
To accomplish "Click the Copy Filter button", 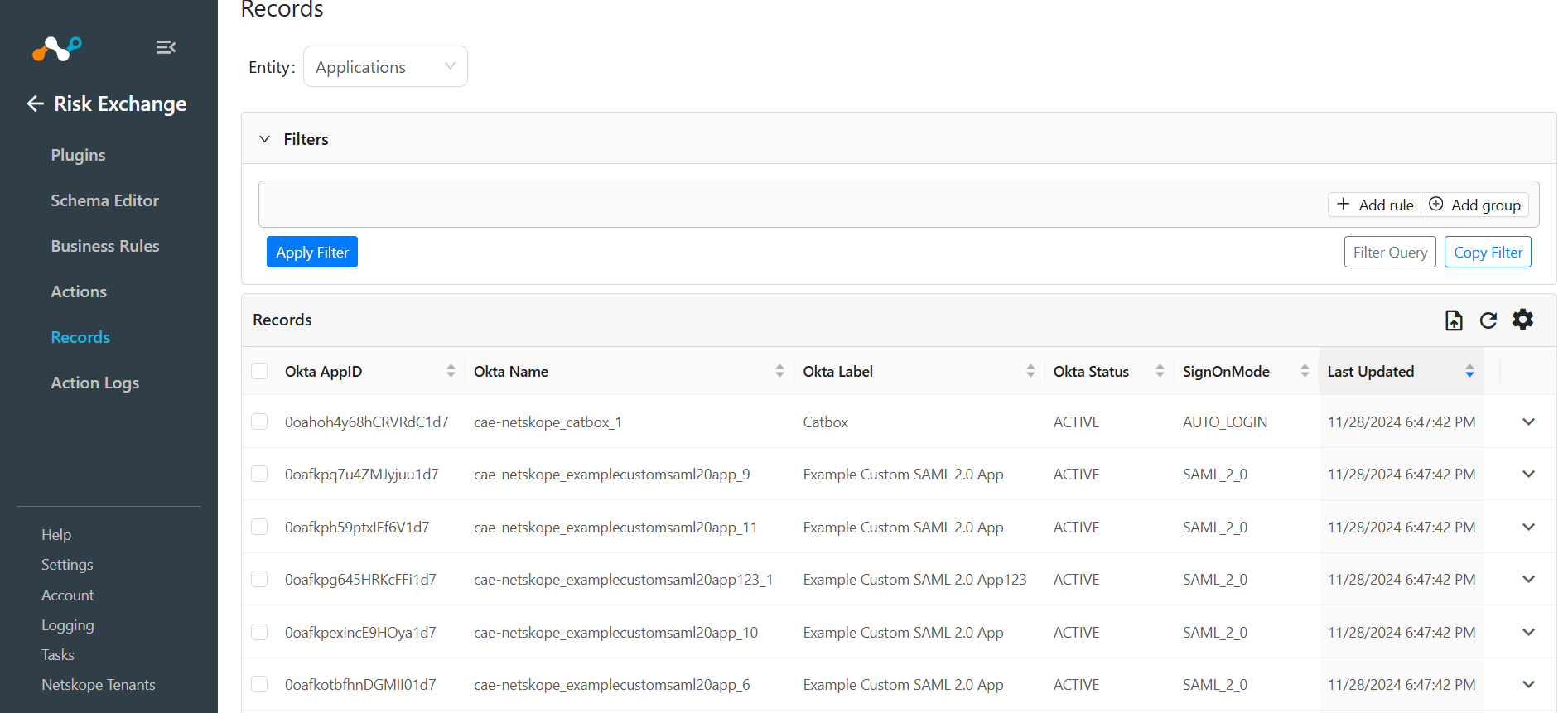I will coord(1488,252).
